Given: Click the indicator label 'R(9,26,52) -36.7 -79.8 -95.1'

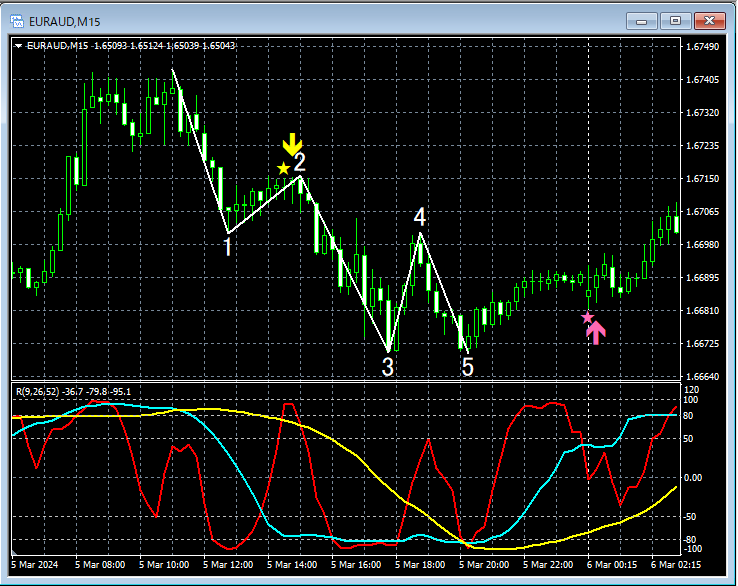Looking at the screenshot, I should coord(73,392).
